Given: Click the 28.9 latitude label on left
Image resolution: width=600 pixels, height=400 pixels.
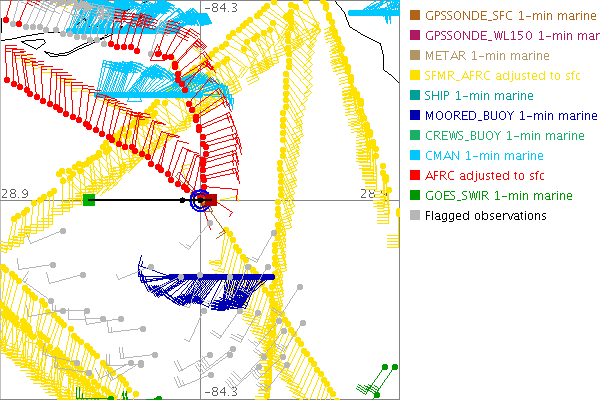Looking at the screenshot, I should click(14, 192).
